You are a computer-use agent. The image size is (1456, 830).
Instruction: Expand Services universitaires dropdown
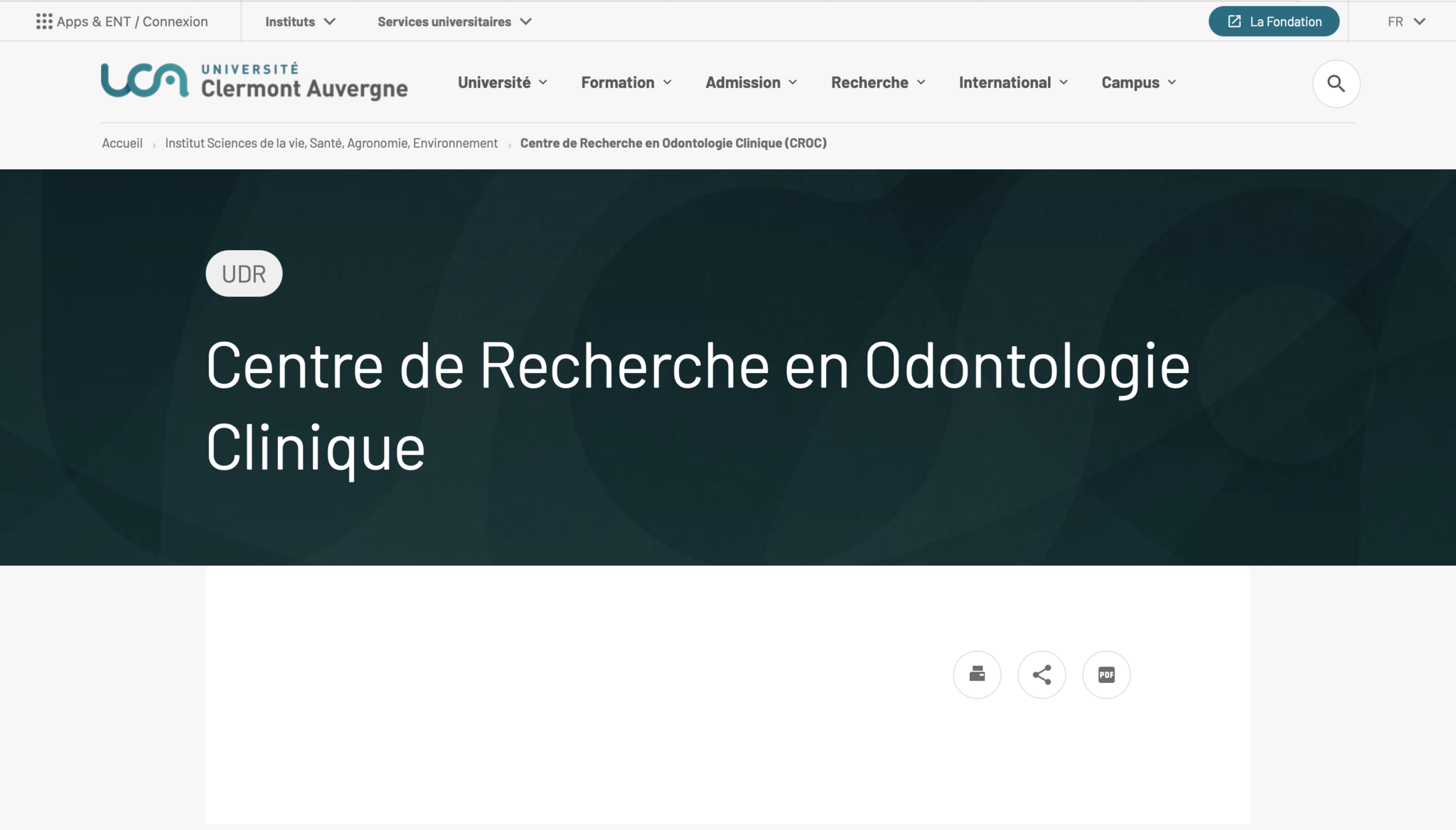point(455,21)
